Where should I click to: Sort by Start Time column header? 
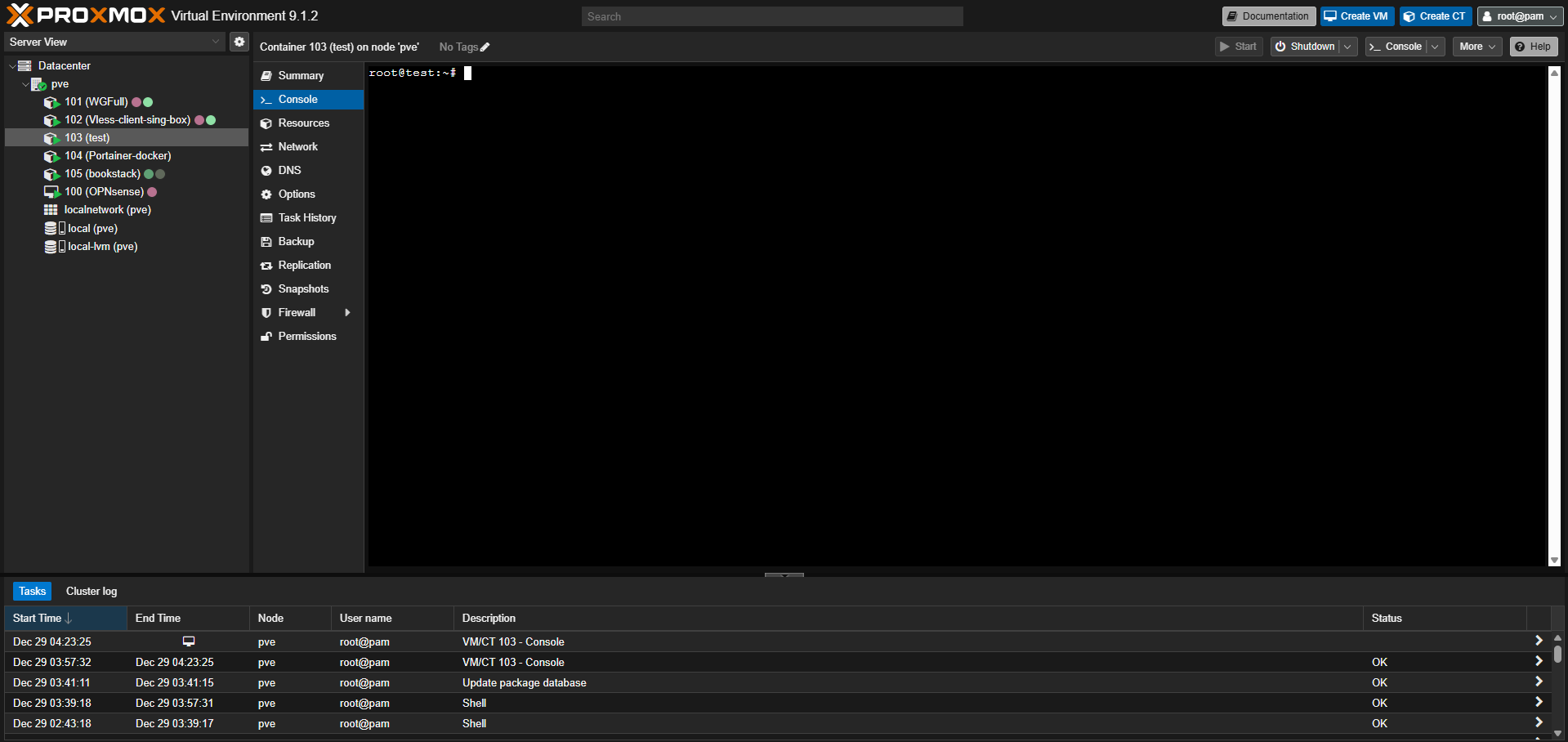point(65,619)
